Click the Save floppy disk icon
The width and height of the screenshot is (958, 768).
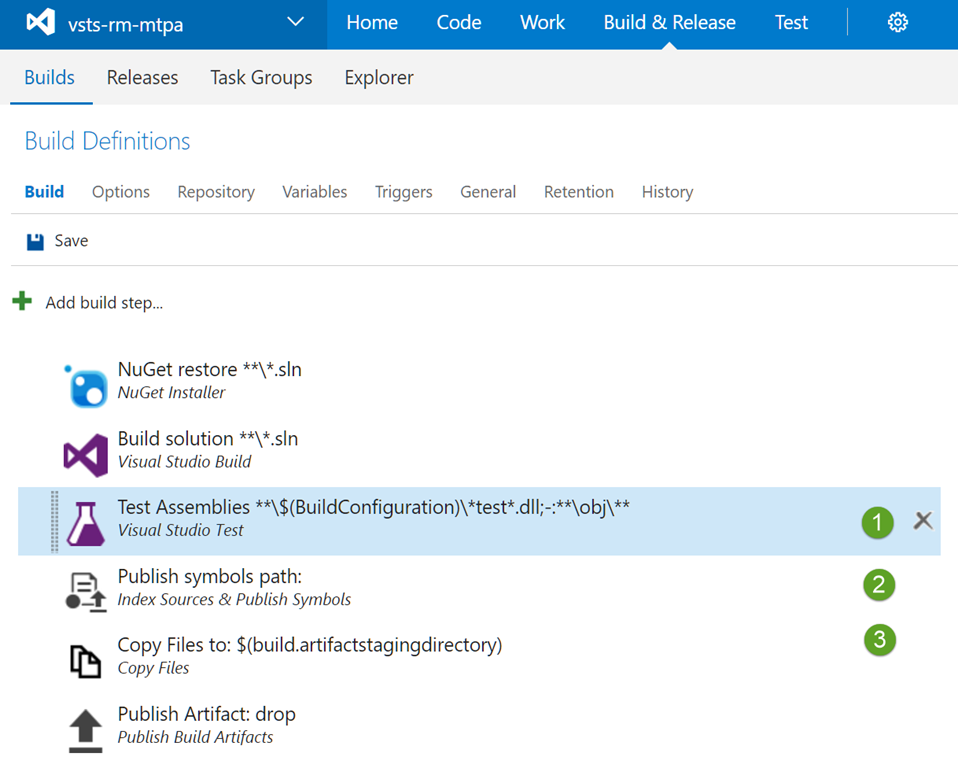[35, 241]
